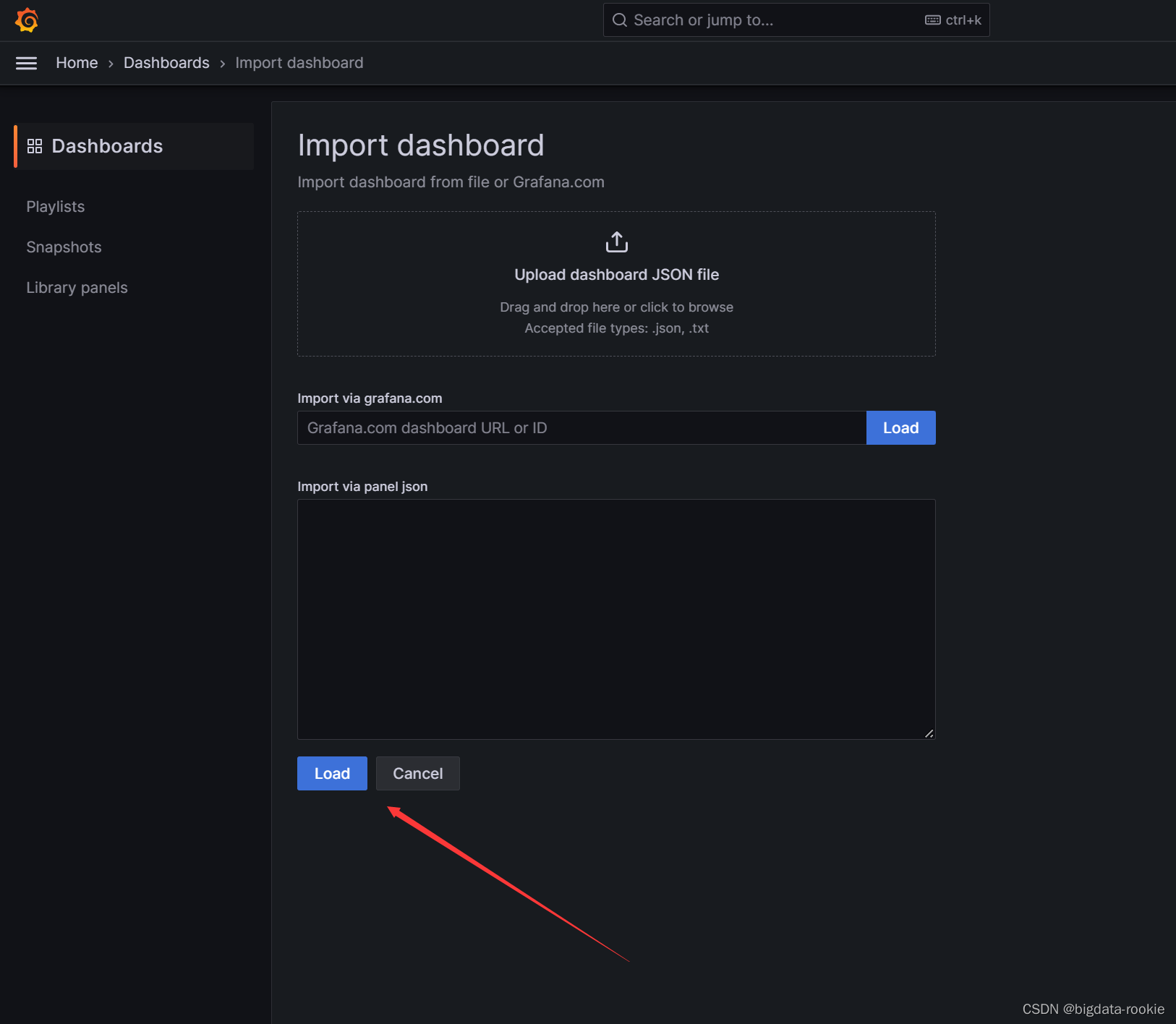Cancel the dashboard import

418,774
